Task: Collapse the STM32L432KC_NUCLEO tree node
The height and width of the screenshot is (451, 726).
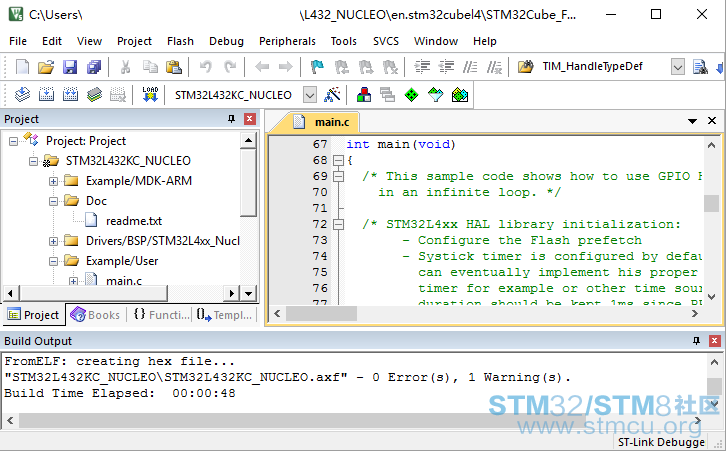Action: [x=33, y=161]
